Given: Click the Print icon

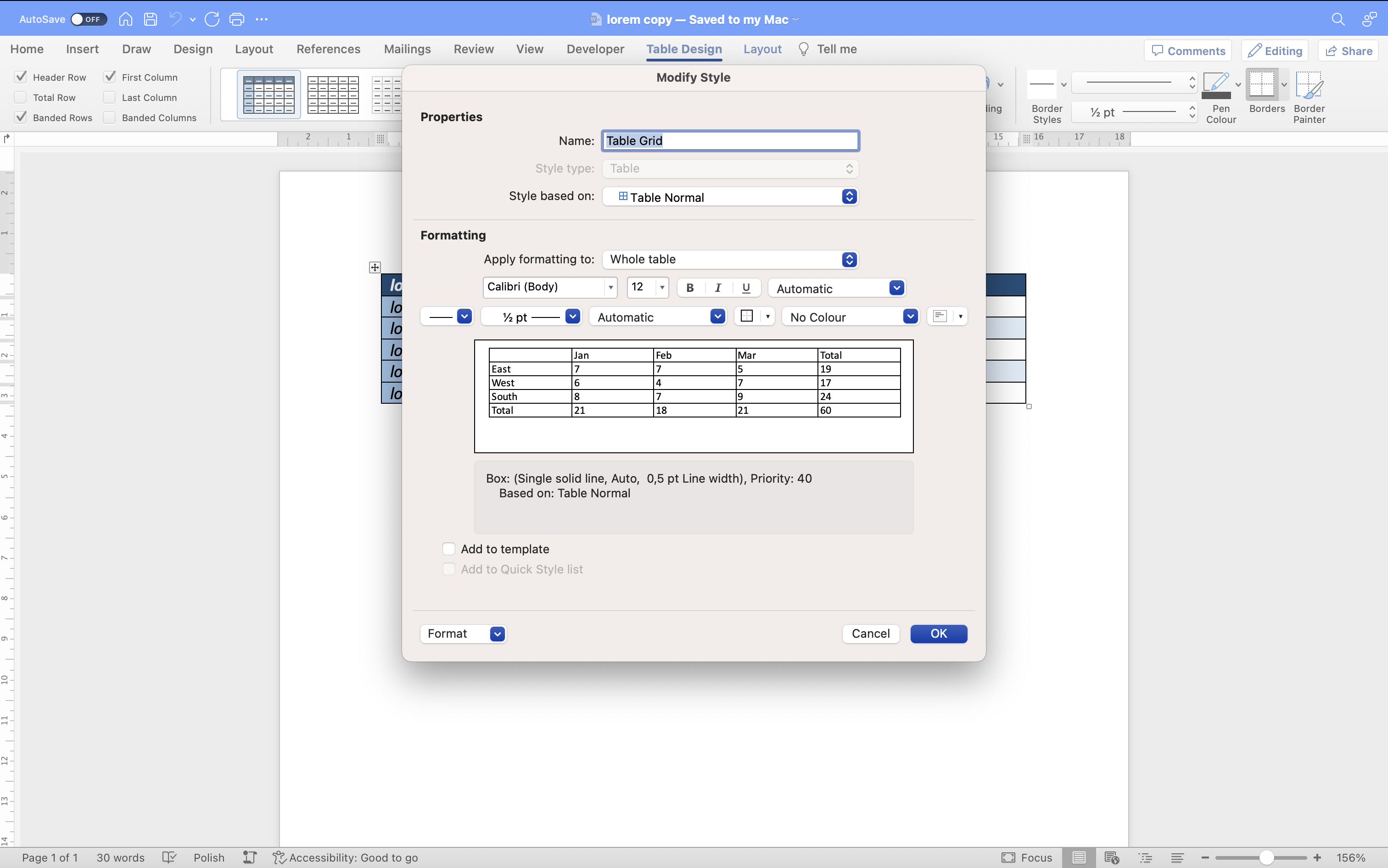Looking at the screenshot, I should [x=236, y=19].
